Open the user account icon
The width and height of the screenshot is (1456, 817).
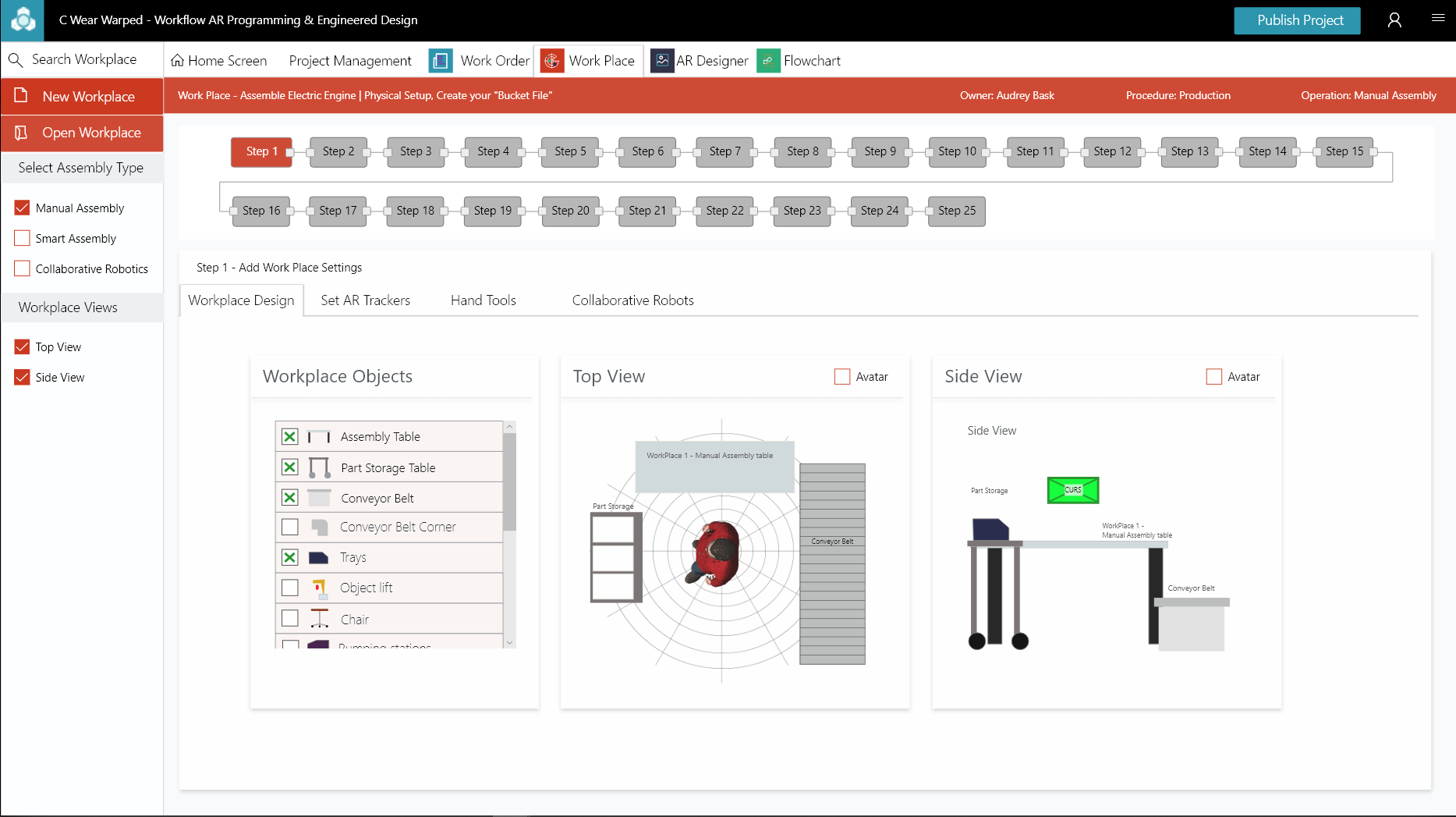[x=1394, y=20]
